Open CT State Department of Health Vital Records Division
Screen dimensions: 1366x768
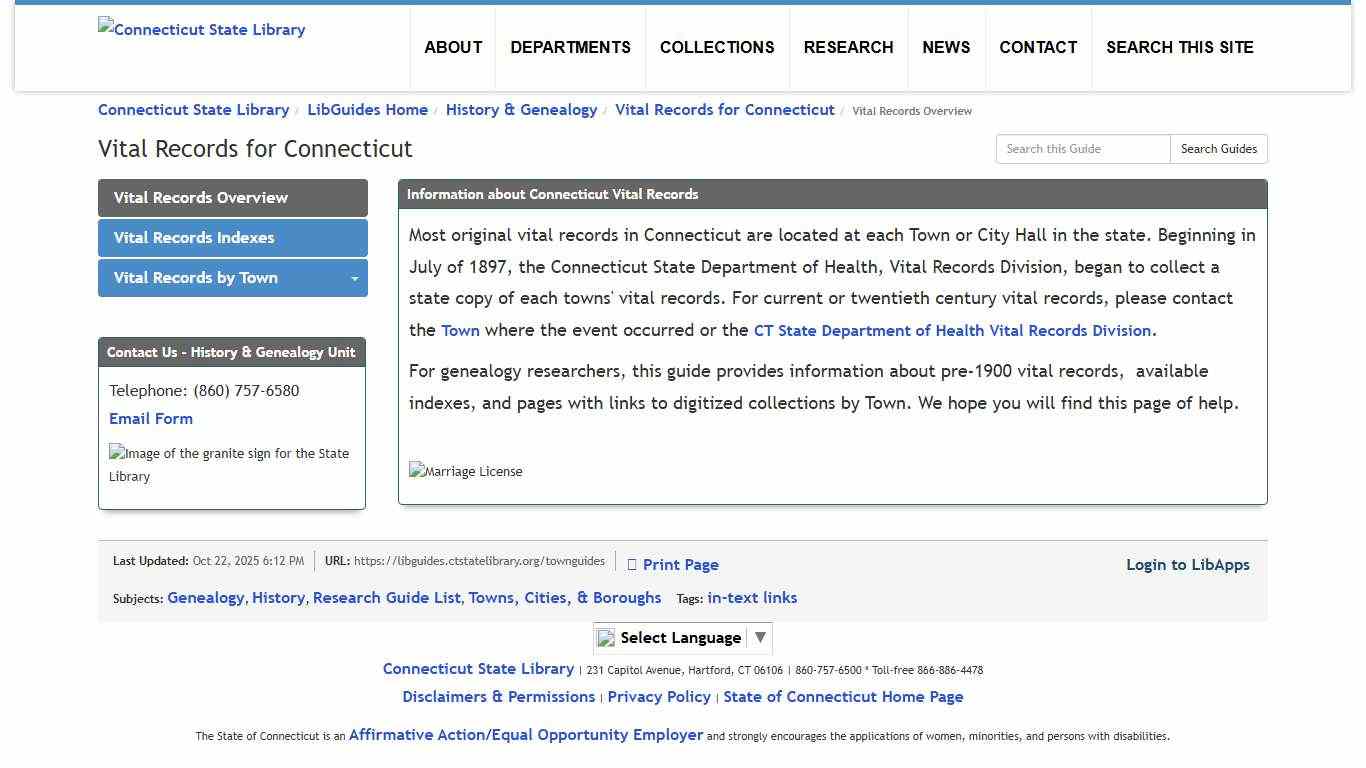(x=952, y=330)
